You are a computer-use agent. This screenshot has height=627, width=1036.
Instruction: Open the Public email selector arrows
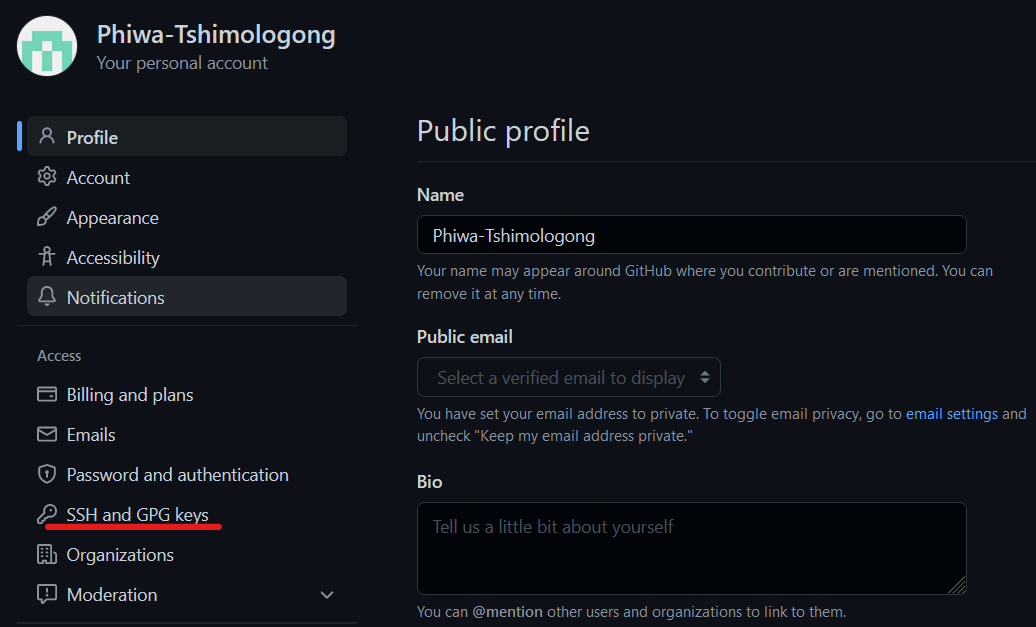click(707, 377)
